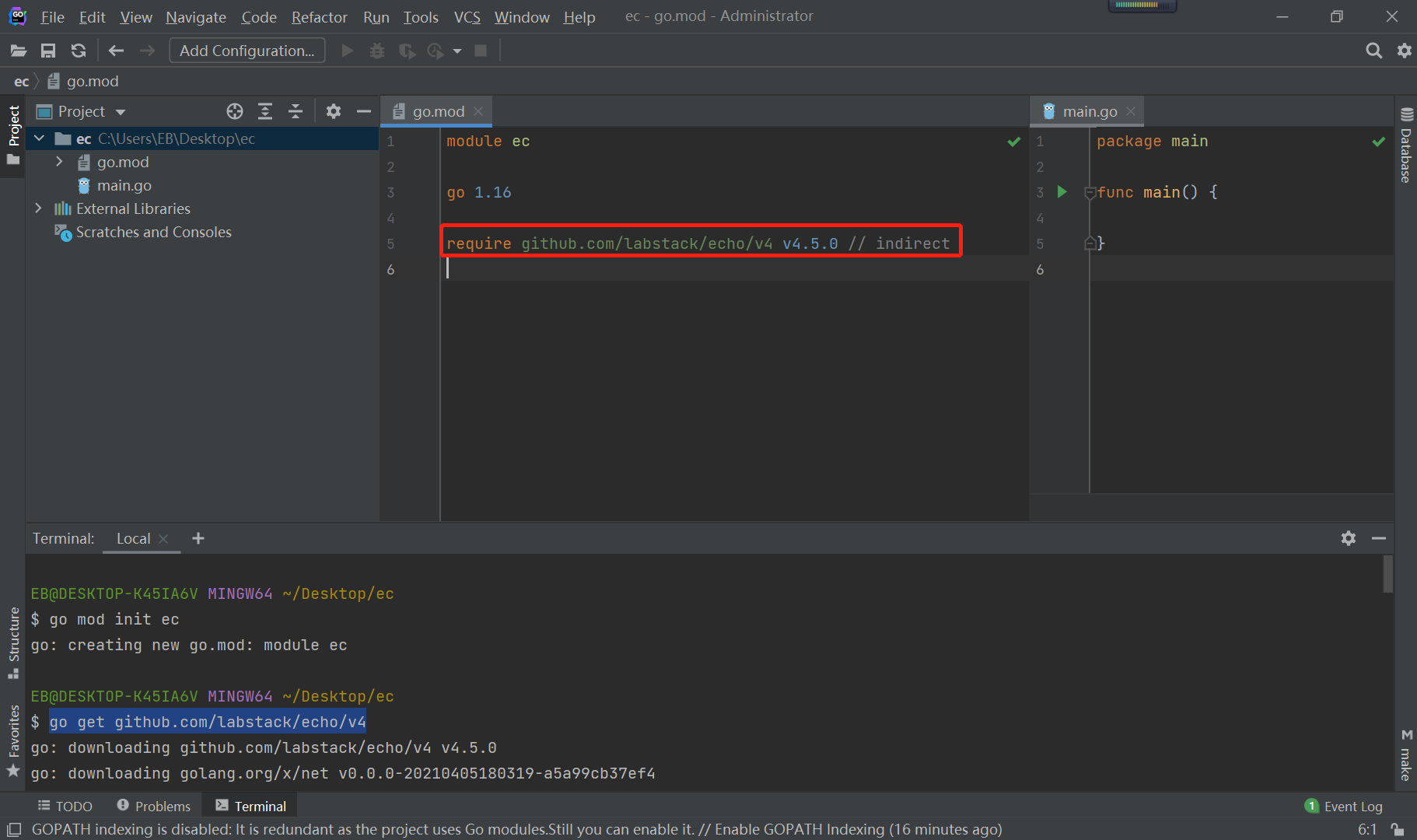The height and width of the screenshot is (840, 1417).
Task: Open Terminal panel settings gear
Action: click(1349, 538)
